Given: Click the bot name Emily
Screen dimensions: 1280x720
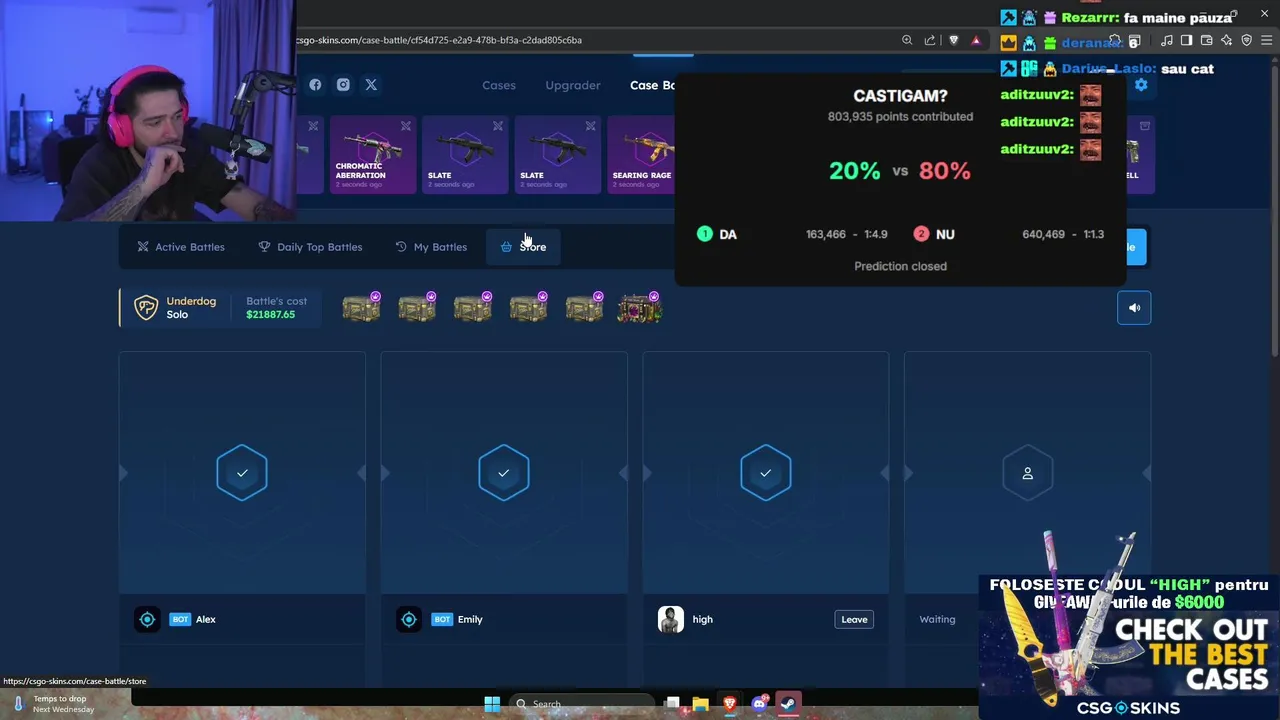Looking at the screenshot, I should tap(470, 619).
